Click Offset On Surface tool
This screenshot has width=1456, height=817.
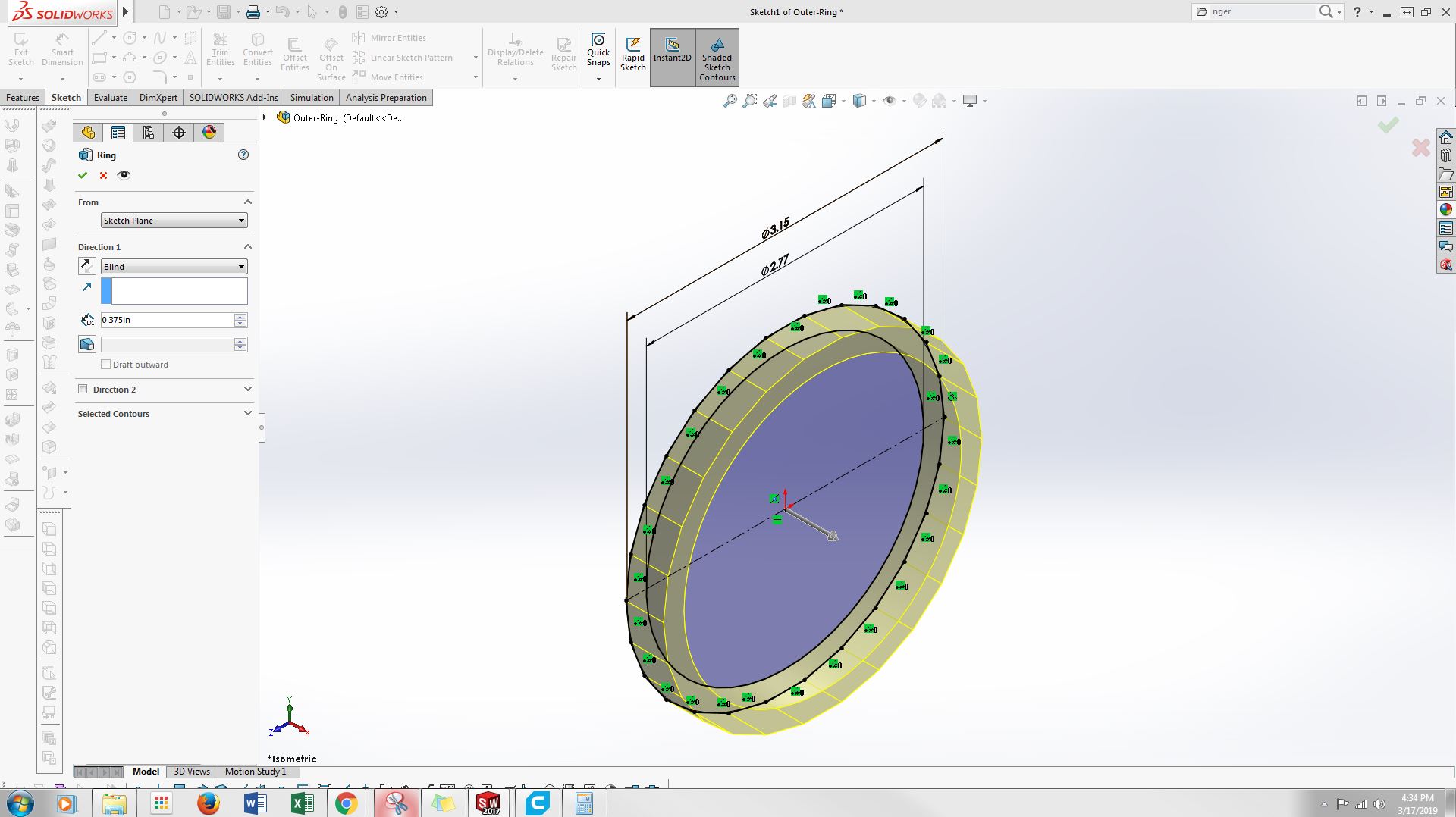tap(331, 58)
